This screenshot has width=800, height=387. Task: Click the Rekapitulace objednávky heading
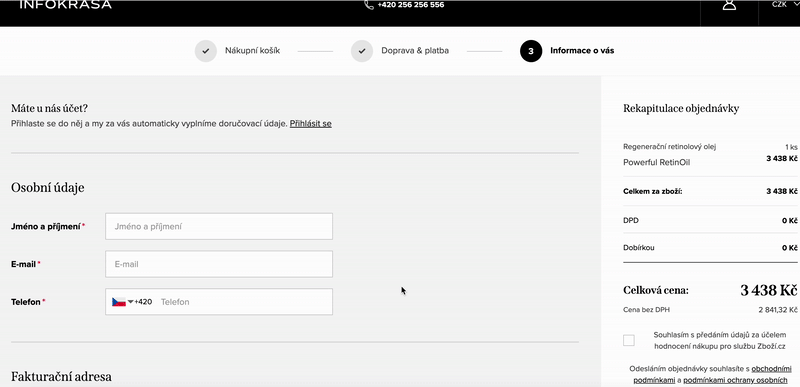[681, 109]
